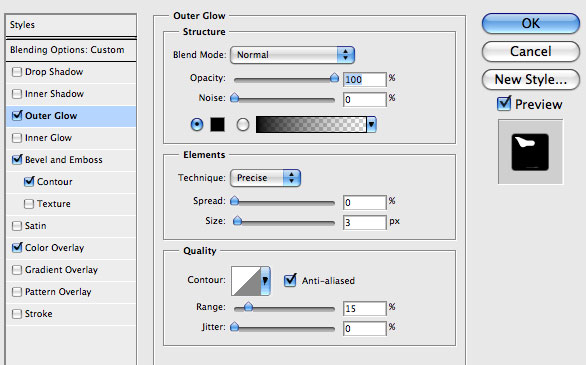Open the Texture settings row
This screenshot has width=586, height=365.
pos(71,204)
